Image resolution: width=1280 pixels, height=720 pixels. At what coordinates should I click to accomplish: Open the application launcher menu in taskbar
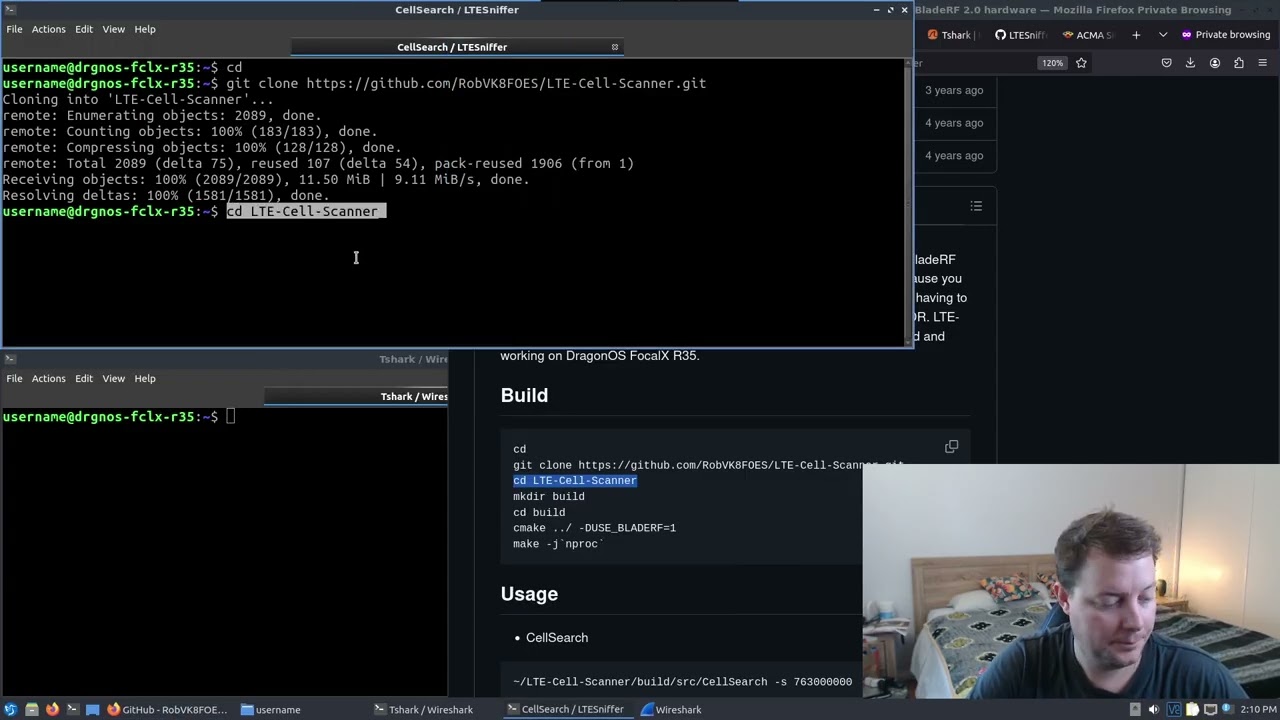tap(10, 710)
